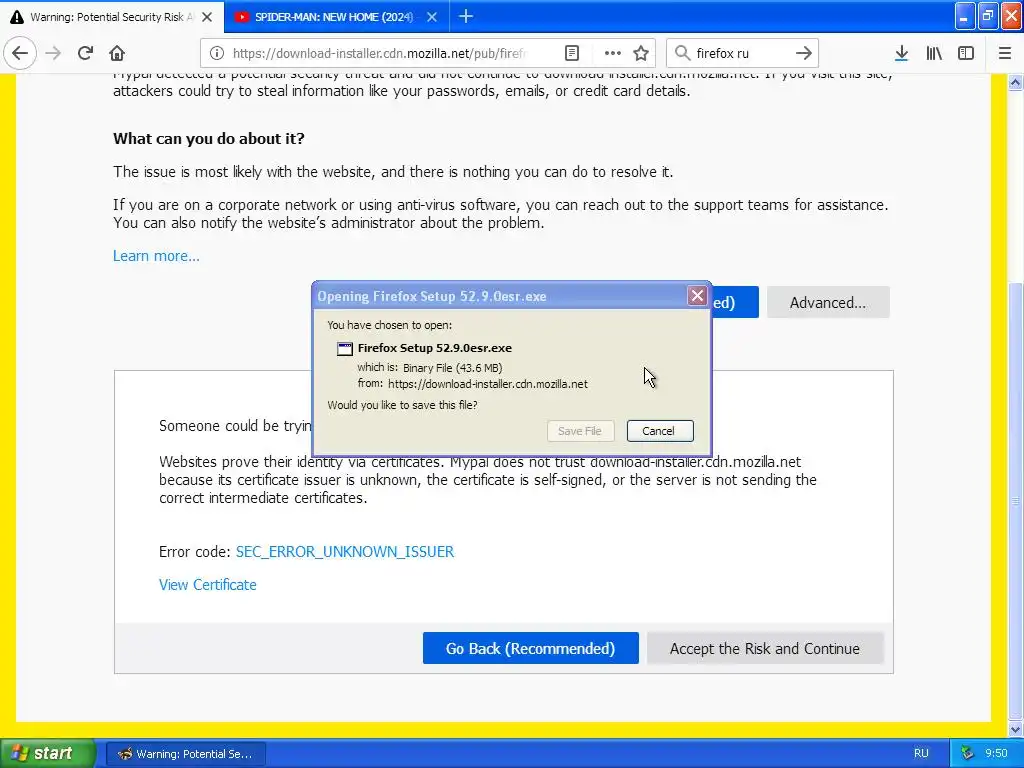Viewport: 1024px width, 768px height.
Task: Close the Opening Firefox Setup dialog
Action: [x=697, y=296]
